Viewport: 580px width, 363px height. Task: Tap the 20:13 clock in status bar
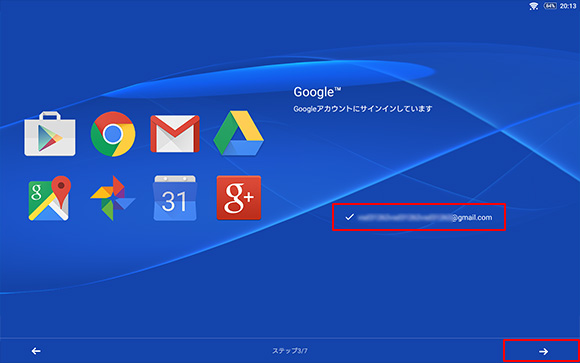tap(568, 6)
